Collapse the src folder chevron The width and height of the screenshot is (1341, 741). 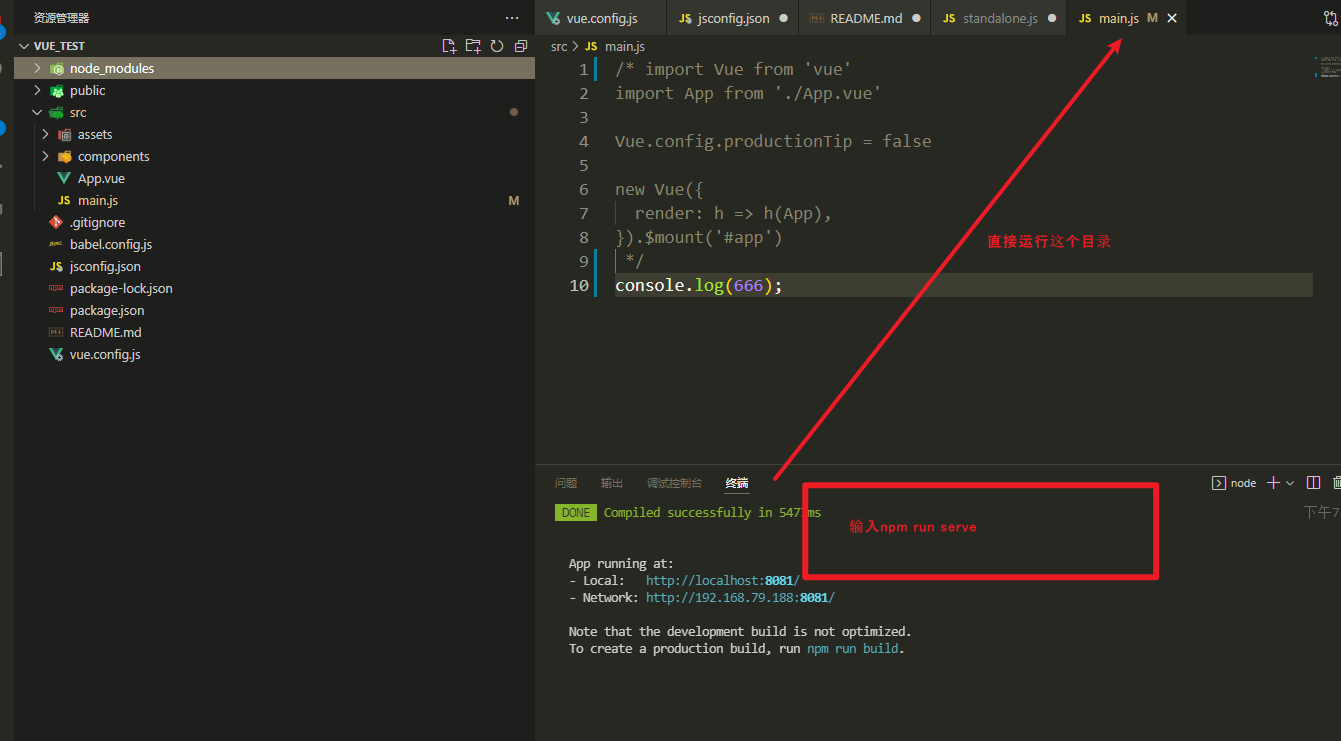click(x=37, y=112)
